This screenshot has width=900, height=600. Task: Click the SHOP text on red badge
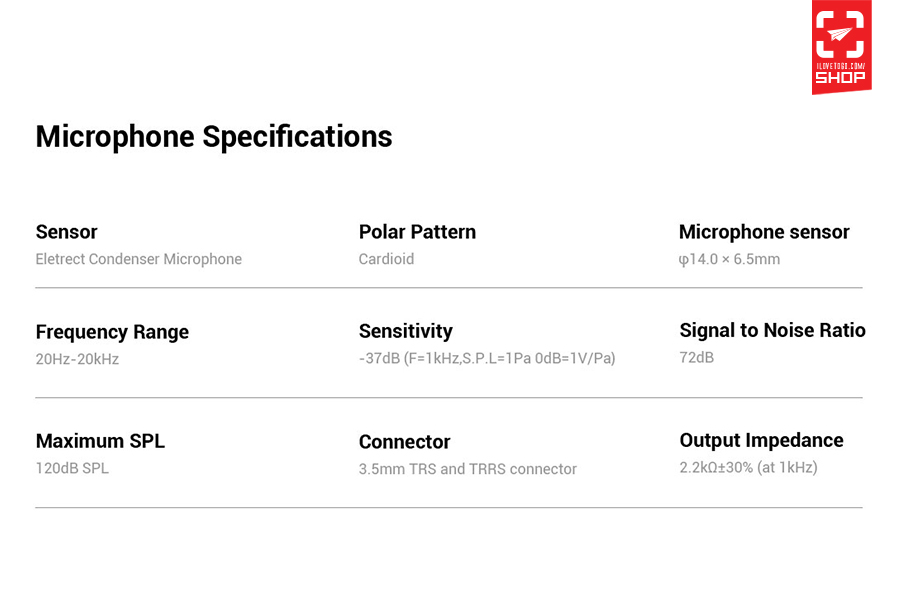(841, 78)
